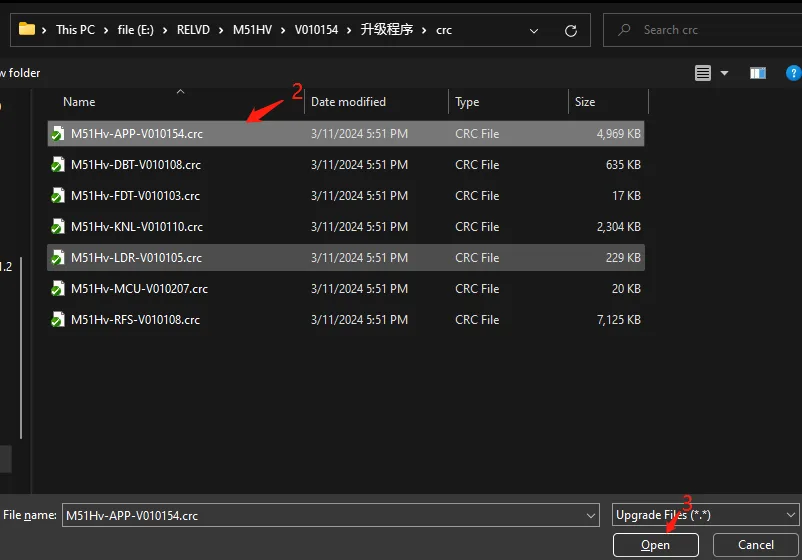Viewport: 802px width, 560px height.
Task: Expand chevron after RELVD breadcrumb
Action: point(221,31)
